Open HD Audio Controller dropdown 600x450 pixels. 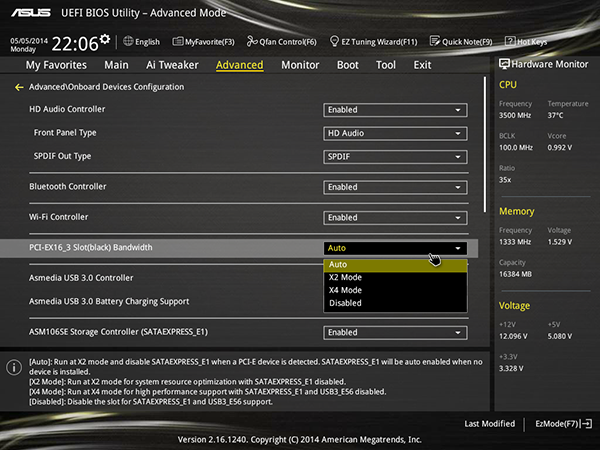tap(395, 110)
